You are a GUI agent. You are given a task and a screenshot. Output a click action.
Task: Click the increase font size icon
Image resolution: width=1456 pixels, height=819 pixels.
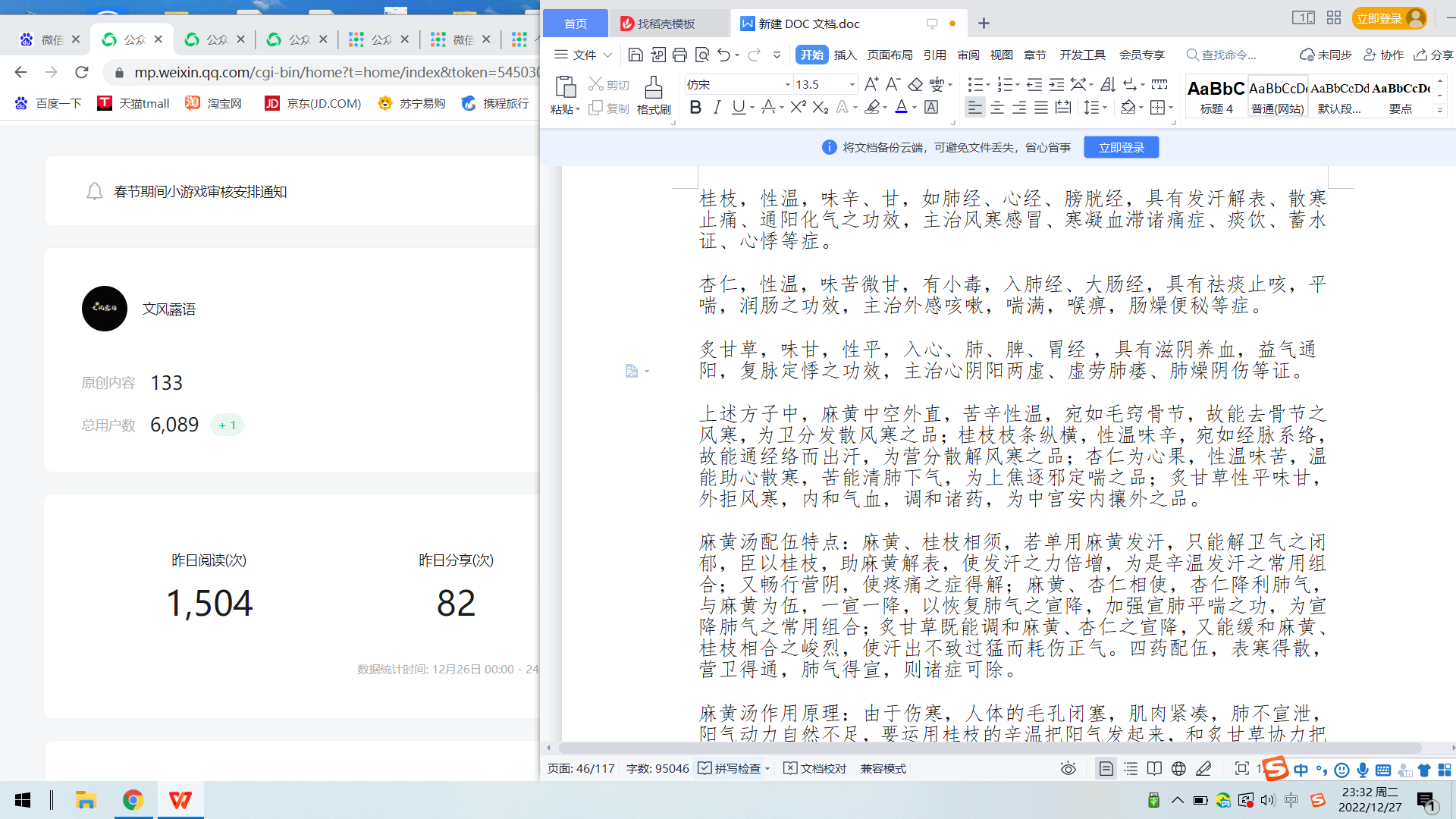pyautogui.click(x=871, y=84)
